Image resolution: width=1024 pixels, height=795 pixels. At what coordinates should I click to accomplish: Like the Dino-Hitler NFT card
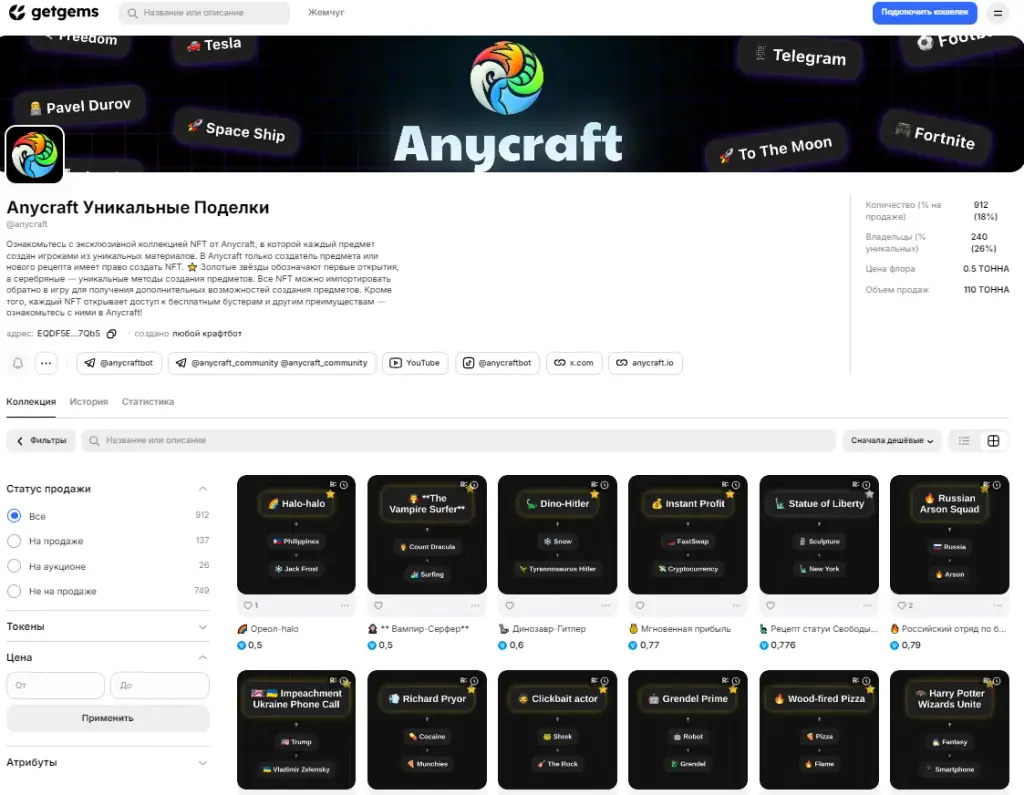(509, 606)
